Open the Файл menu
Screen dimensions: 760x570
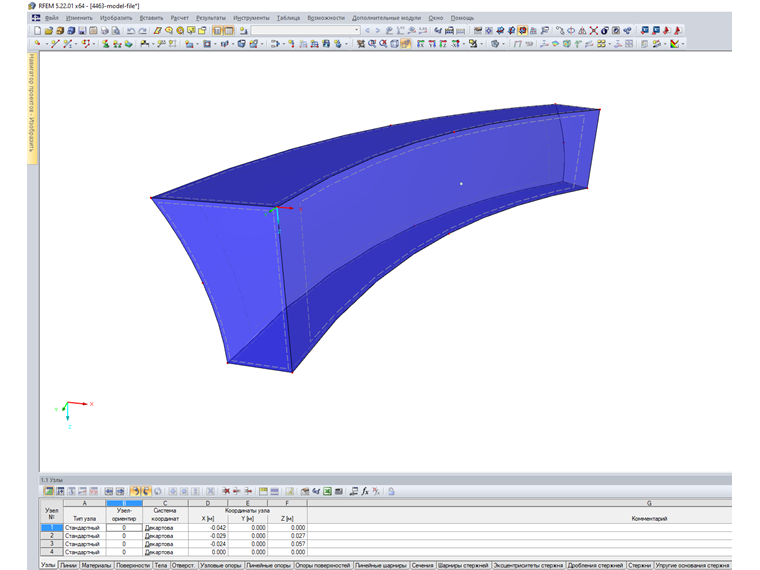(51, 18)
